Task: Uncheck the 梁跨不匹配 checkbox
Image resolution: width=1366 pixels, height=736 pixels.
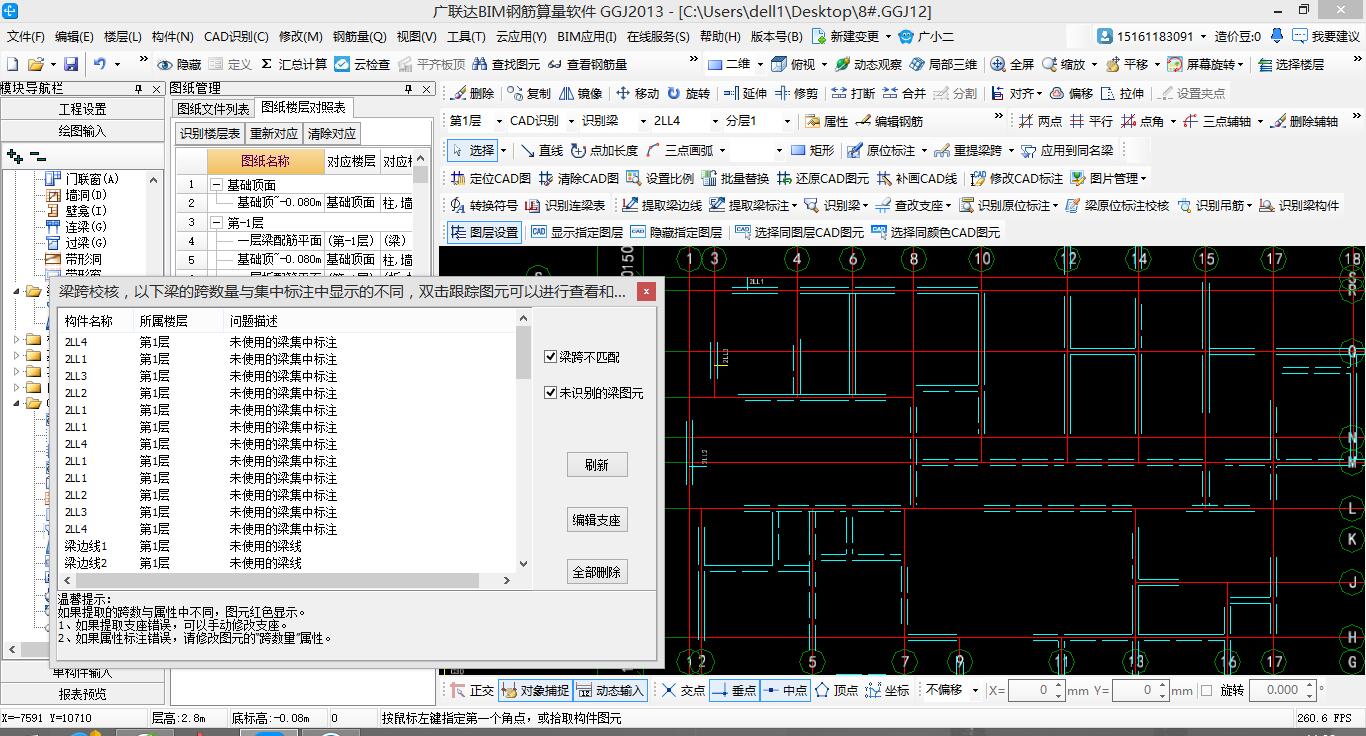Action: click(x=550, y=357)
